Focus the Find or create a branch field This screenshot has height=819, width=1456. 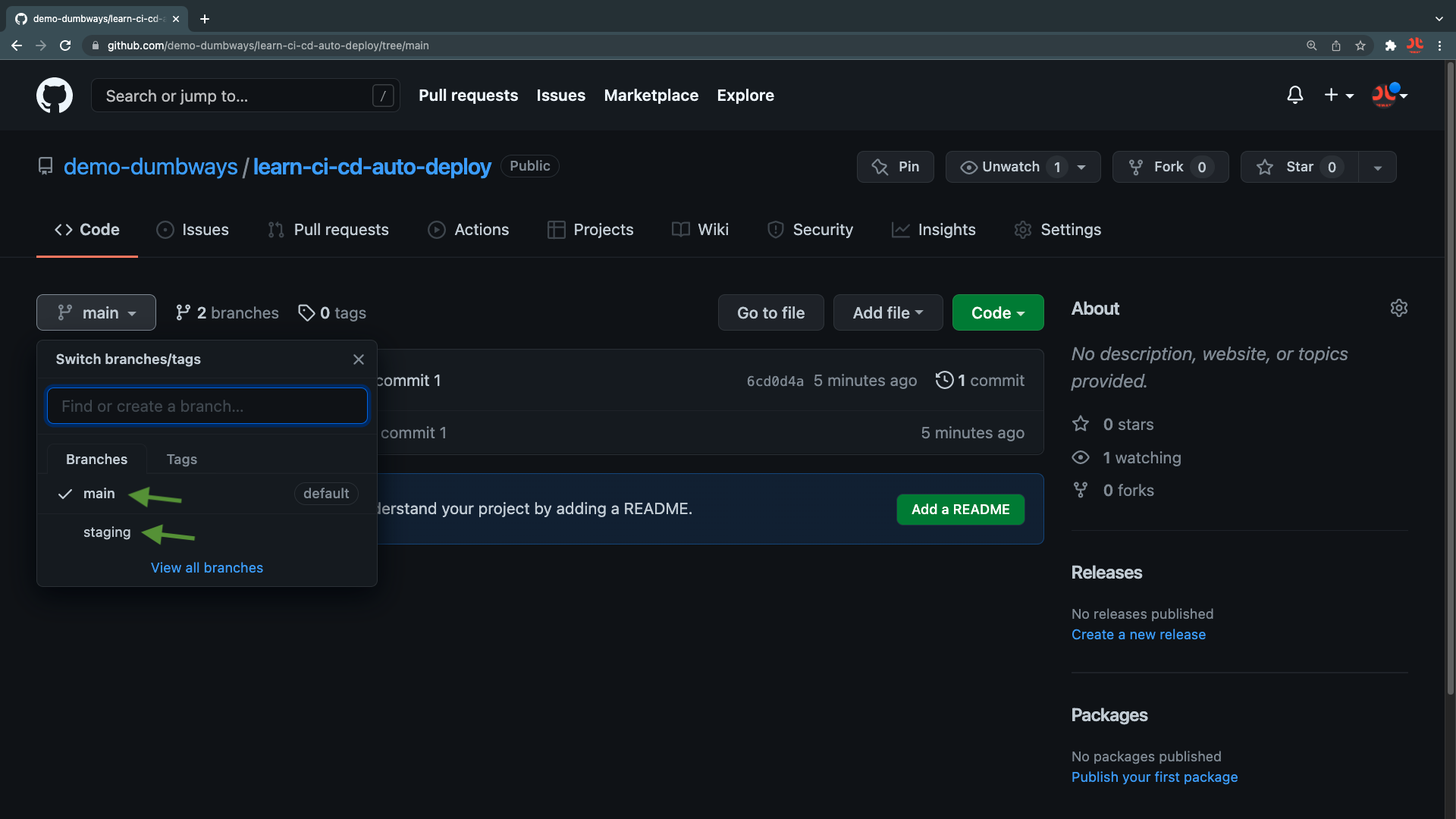pos(207,406)
